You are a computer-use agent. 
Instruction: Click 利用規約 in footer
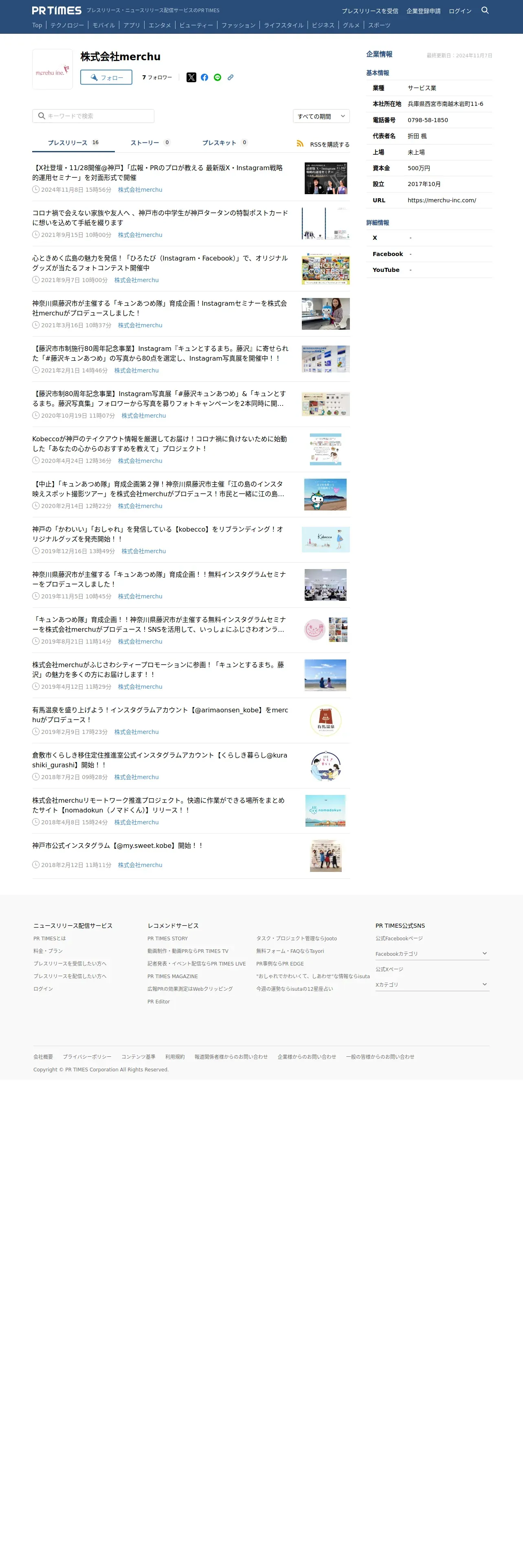[175, 1057]
